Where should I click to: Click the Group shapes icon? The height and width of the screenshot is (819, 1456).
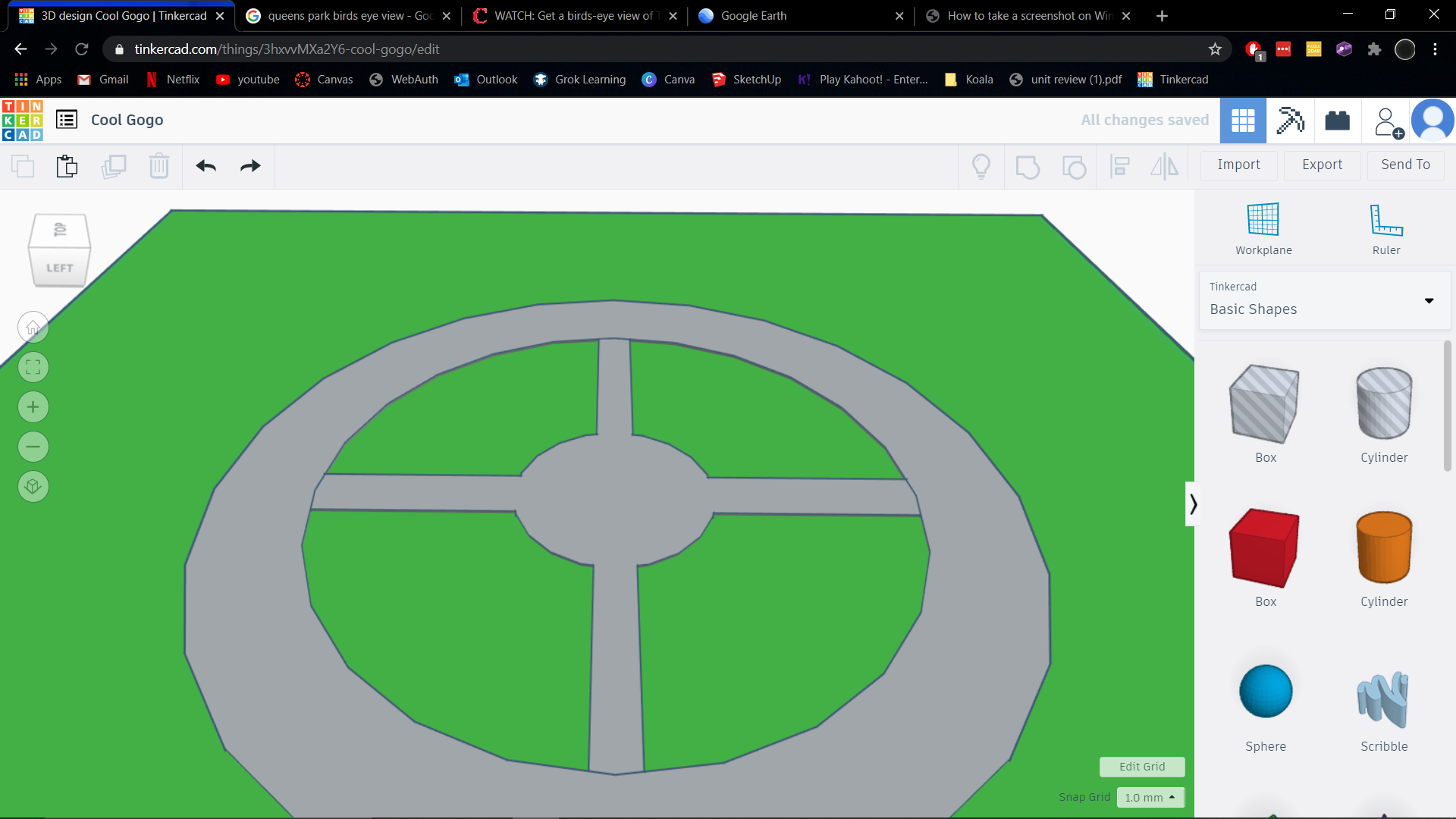[1028, 166]
